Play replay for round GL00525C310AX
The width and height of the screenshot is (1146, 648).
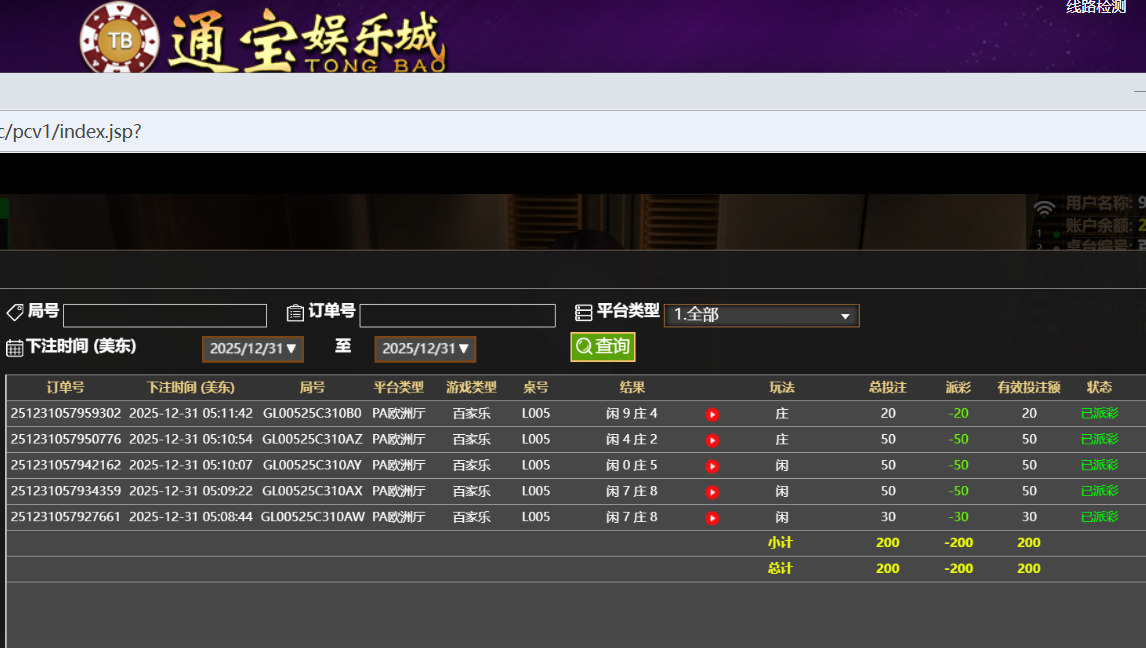[712, 492]
